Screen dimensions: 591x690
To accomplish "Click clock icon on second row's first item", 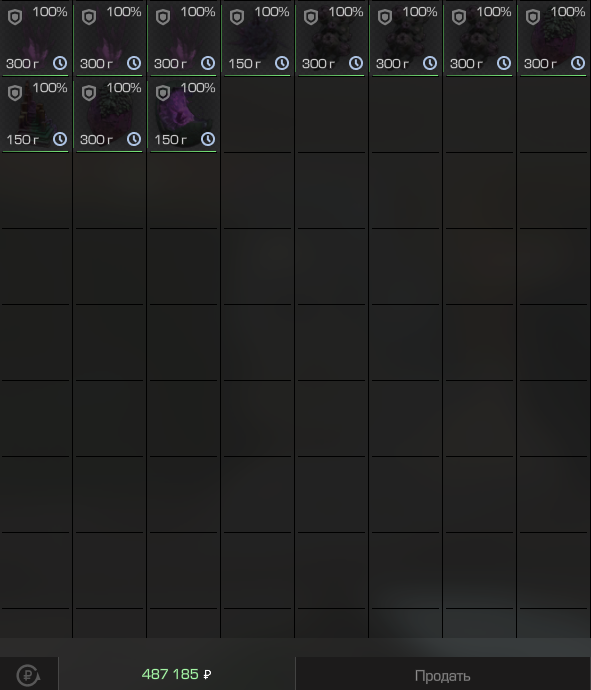I will click(60, 139).
